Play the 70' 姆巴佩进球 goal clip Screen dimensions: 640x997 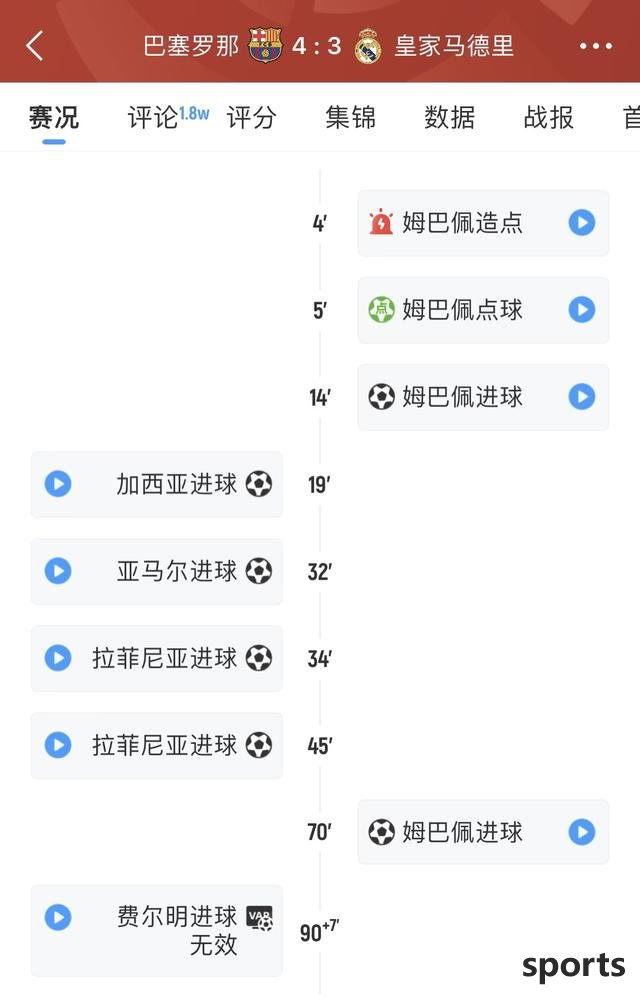pos(582,832)
